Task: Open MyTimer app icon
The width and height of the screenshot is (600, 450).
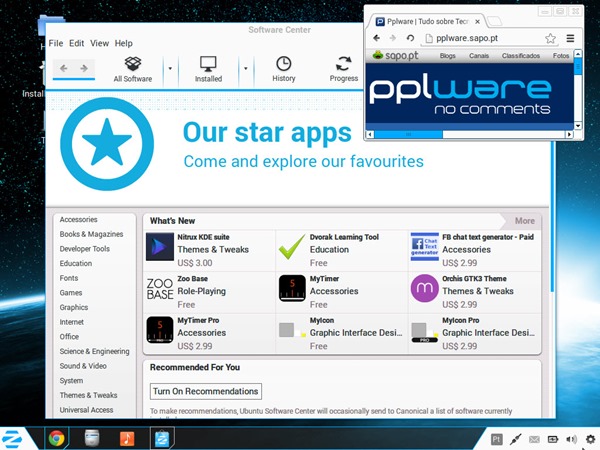Action: click(292, 288)
